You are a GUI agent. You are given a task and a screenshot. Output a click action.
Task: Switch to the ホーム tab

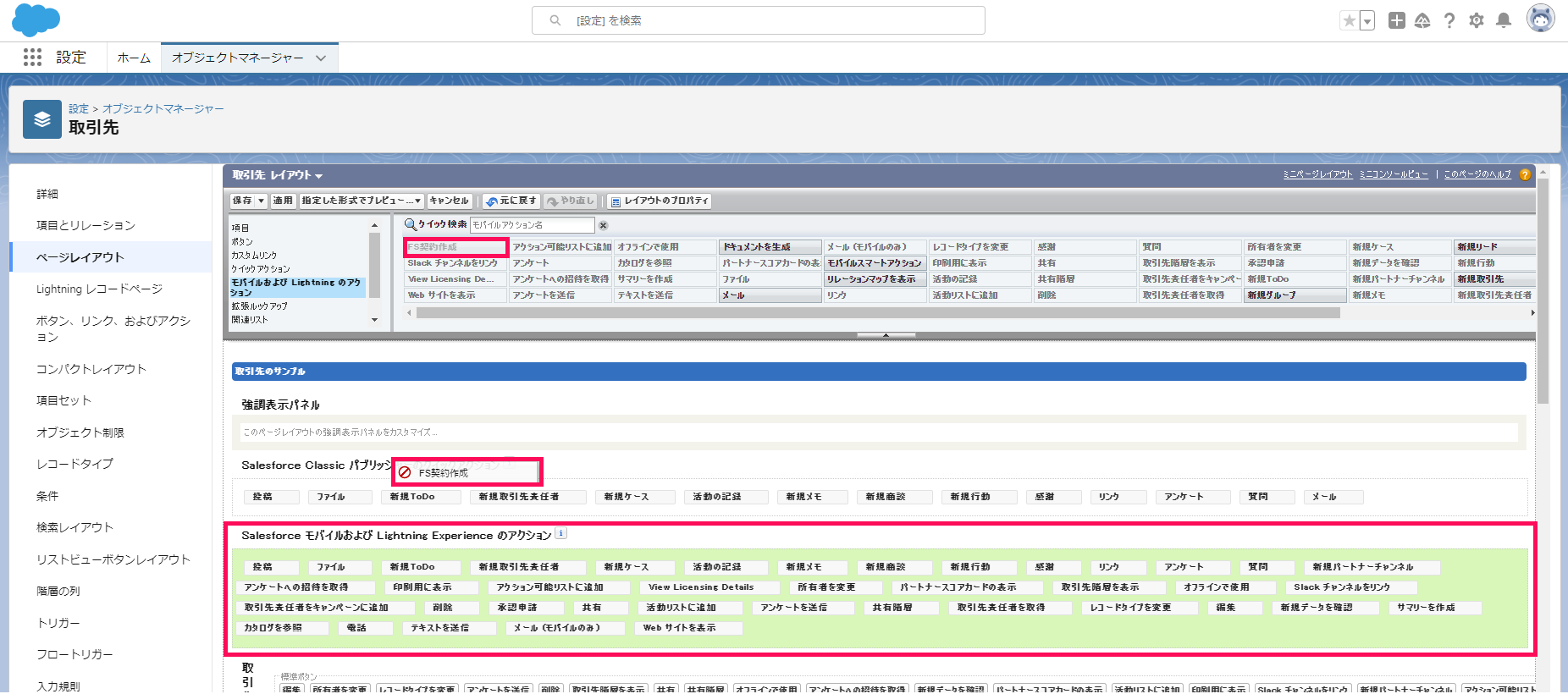coord(134,58)
